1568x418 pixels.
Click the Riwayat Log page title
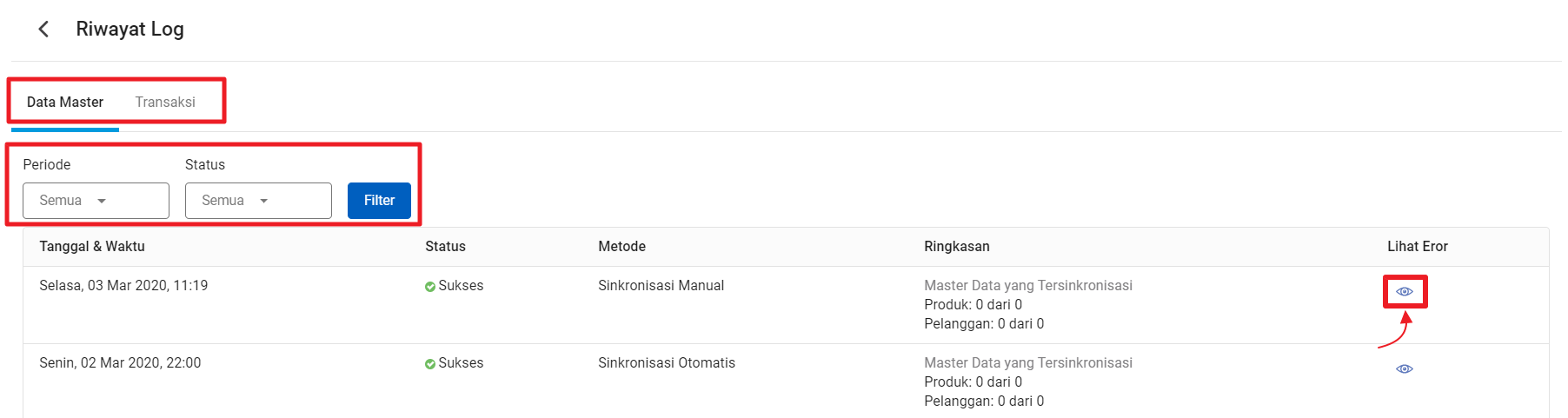click(130, 29)
